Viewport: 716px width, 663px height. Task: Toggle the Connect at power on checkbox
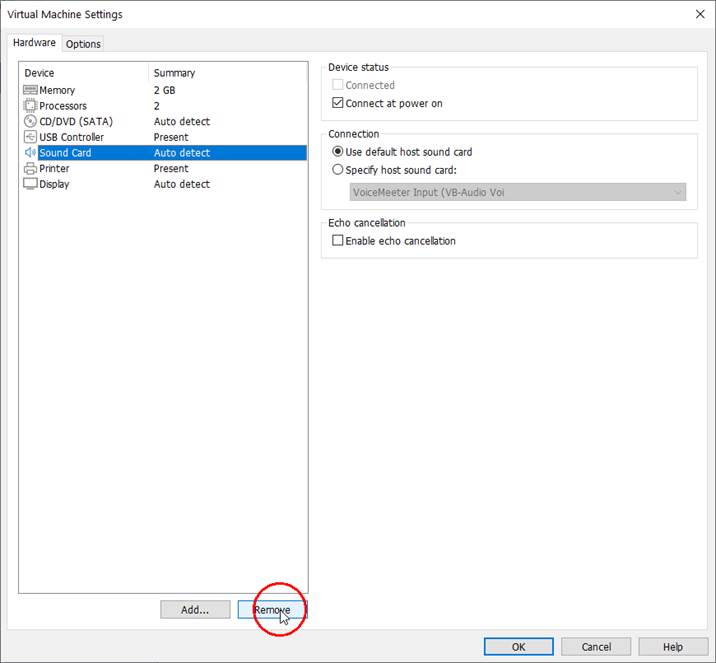[x=337, y=103]
